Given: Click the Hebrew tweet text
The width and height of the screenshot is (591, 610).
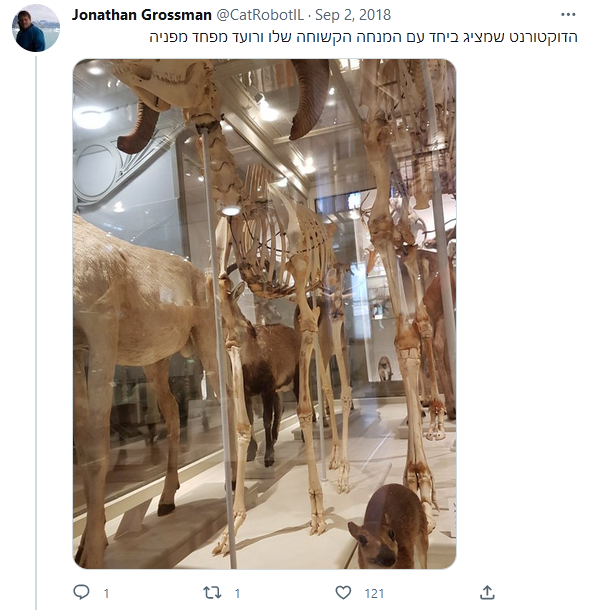Looking at the screenshot, I should click(x=363, y=37).
